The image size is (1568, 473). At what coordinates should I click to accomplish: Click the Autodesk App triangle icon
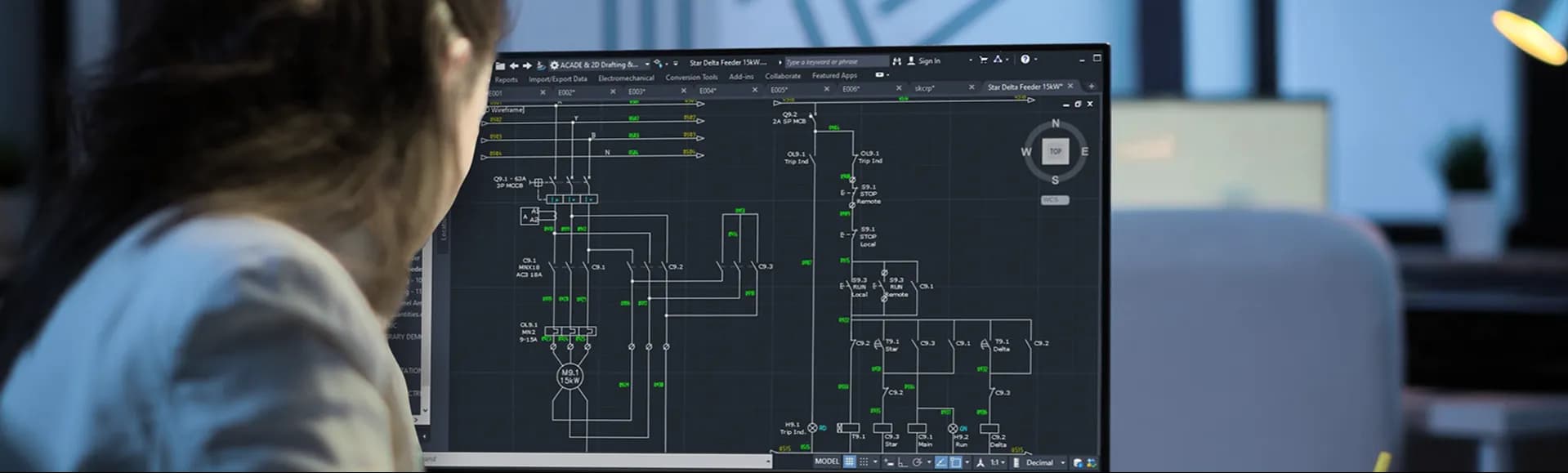click(x=998, y=59)
